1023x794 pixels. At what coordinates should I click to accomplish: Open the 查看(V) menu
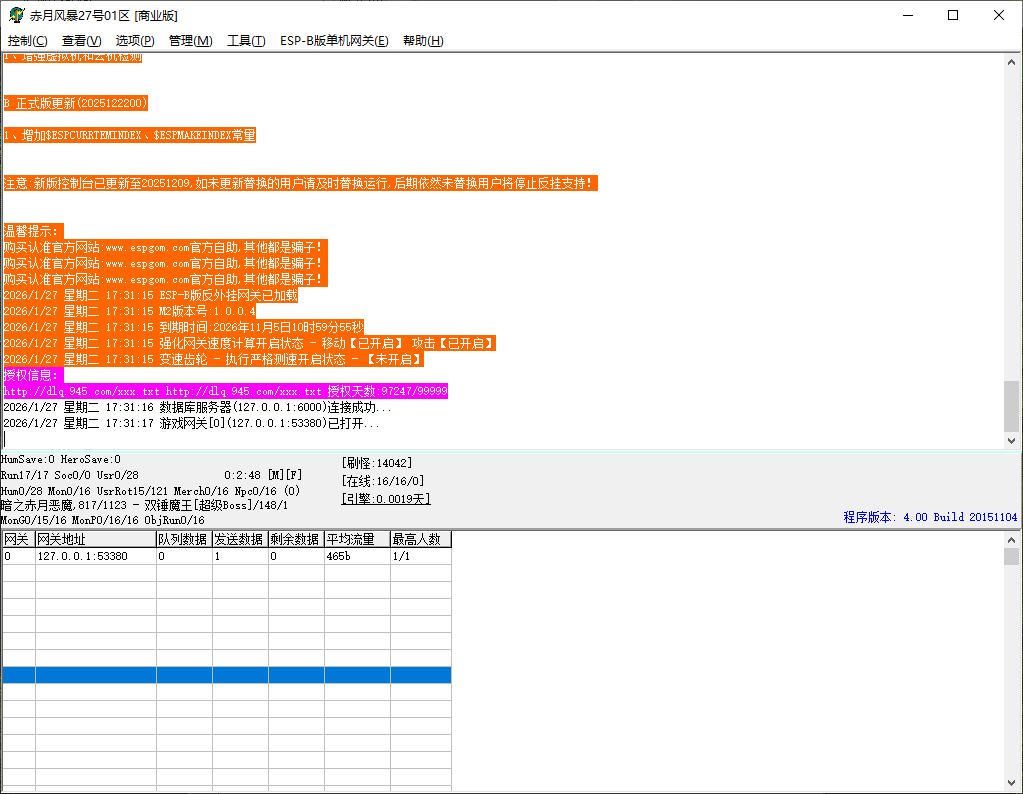(81, 41)
